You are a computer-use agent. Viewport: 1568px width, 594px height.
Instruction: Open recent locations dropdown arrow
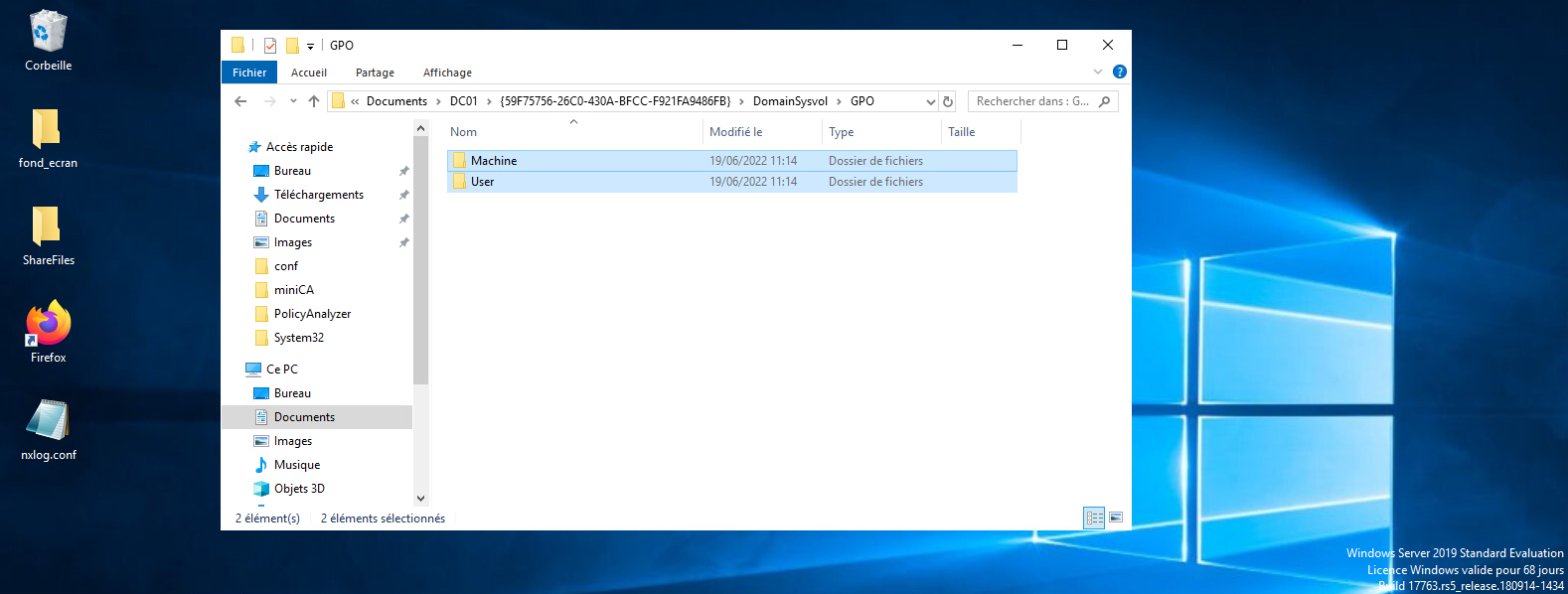click(293, 101)
